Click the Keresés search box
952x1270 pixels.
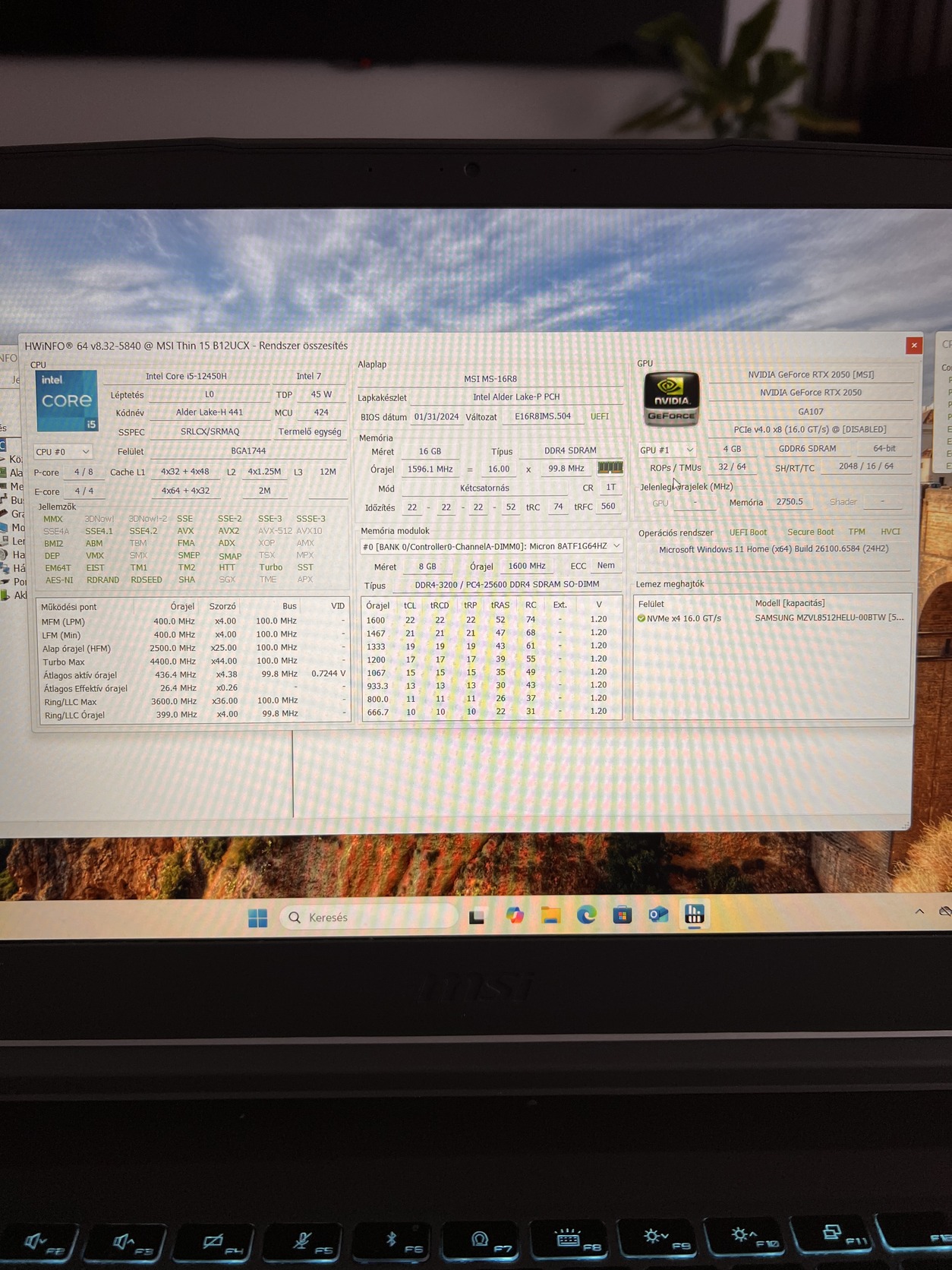369,918
